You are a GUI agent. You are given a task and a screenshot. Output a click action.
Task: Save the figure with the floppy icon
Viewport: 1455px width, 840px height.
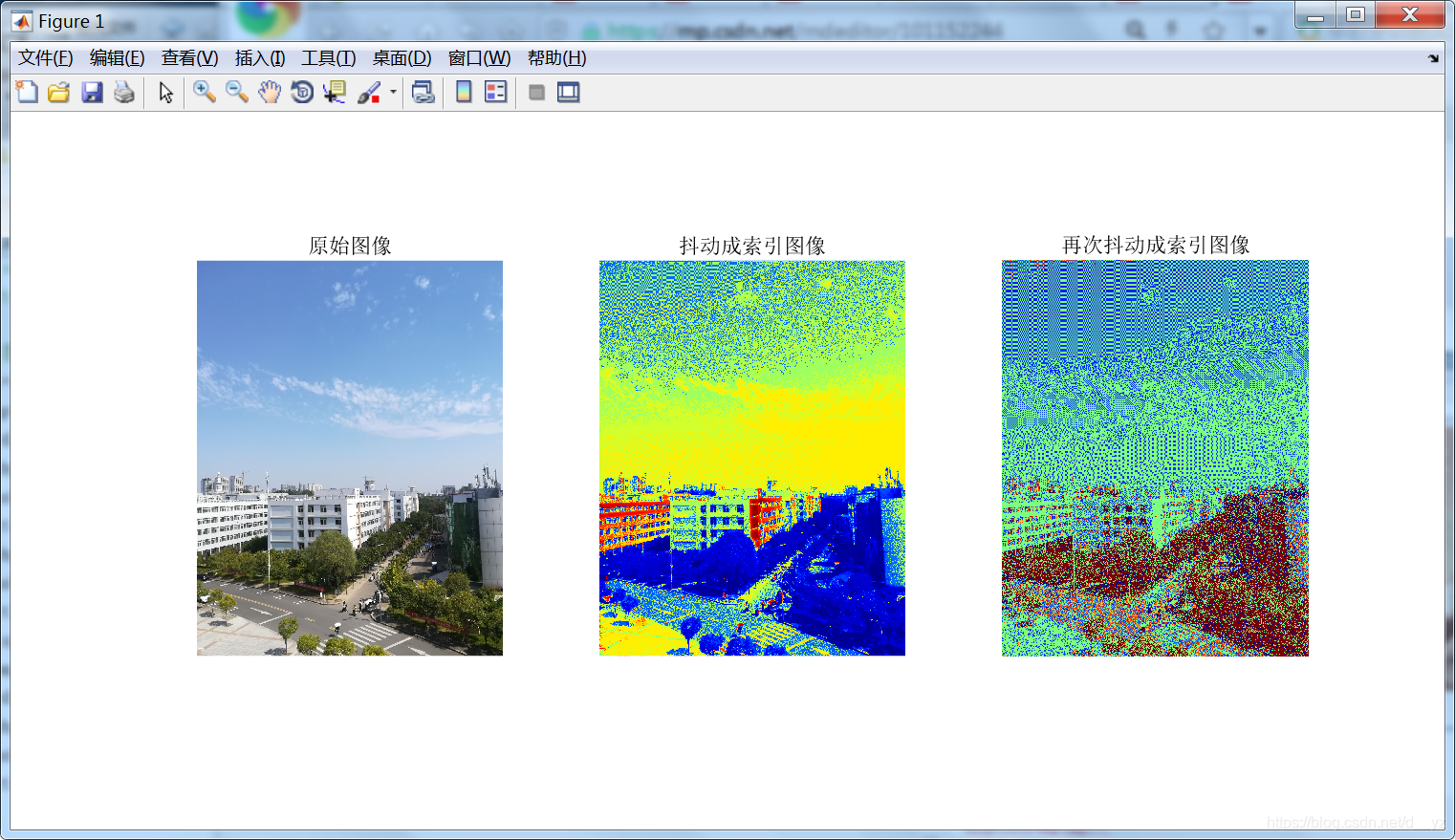coord(92,92)
